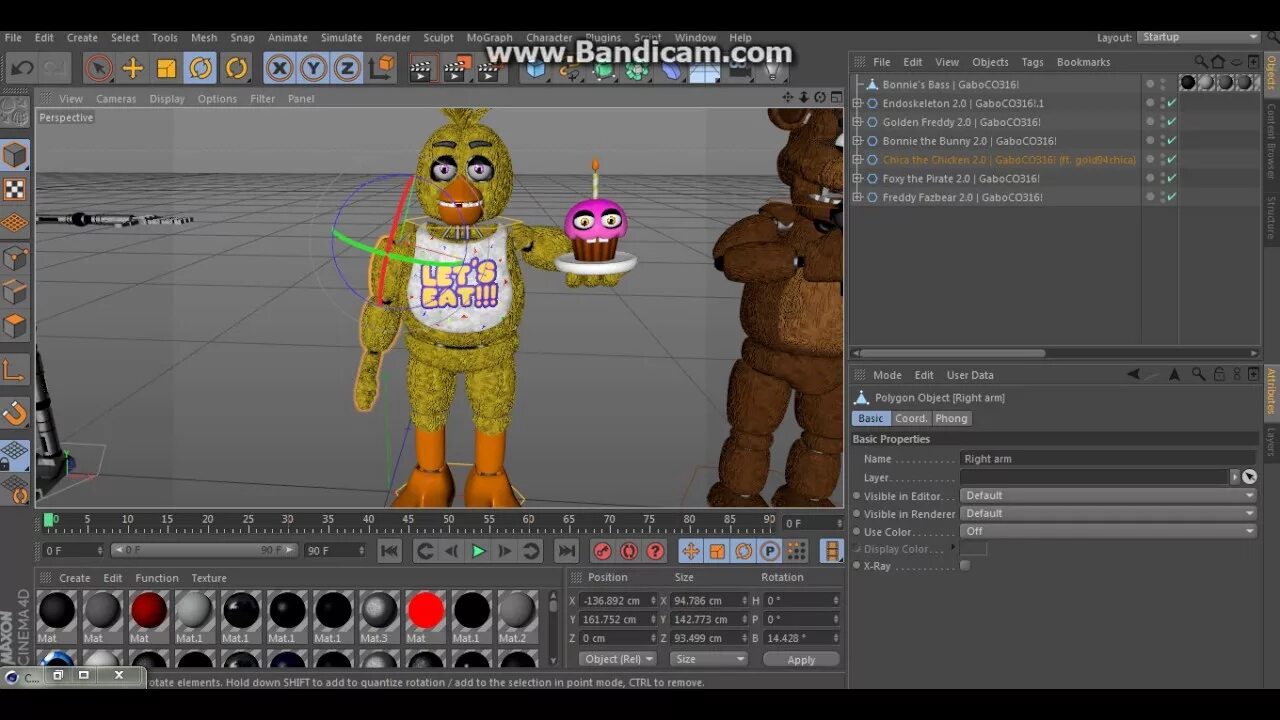1280x720 pixels.
Task: Expand Foxy the Pirate 2.0 tree
Action: click(857, 178)
